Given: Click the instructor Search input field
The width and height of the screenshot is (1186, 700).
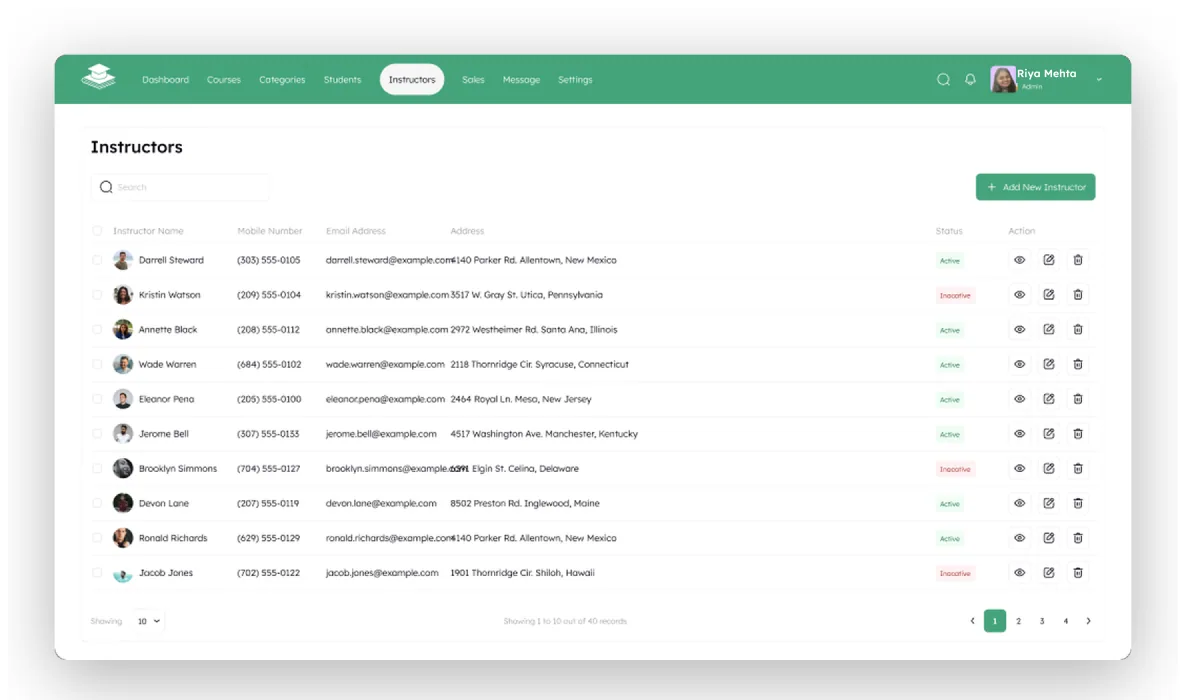Looking at the screenshot, I should (180, 187).
